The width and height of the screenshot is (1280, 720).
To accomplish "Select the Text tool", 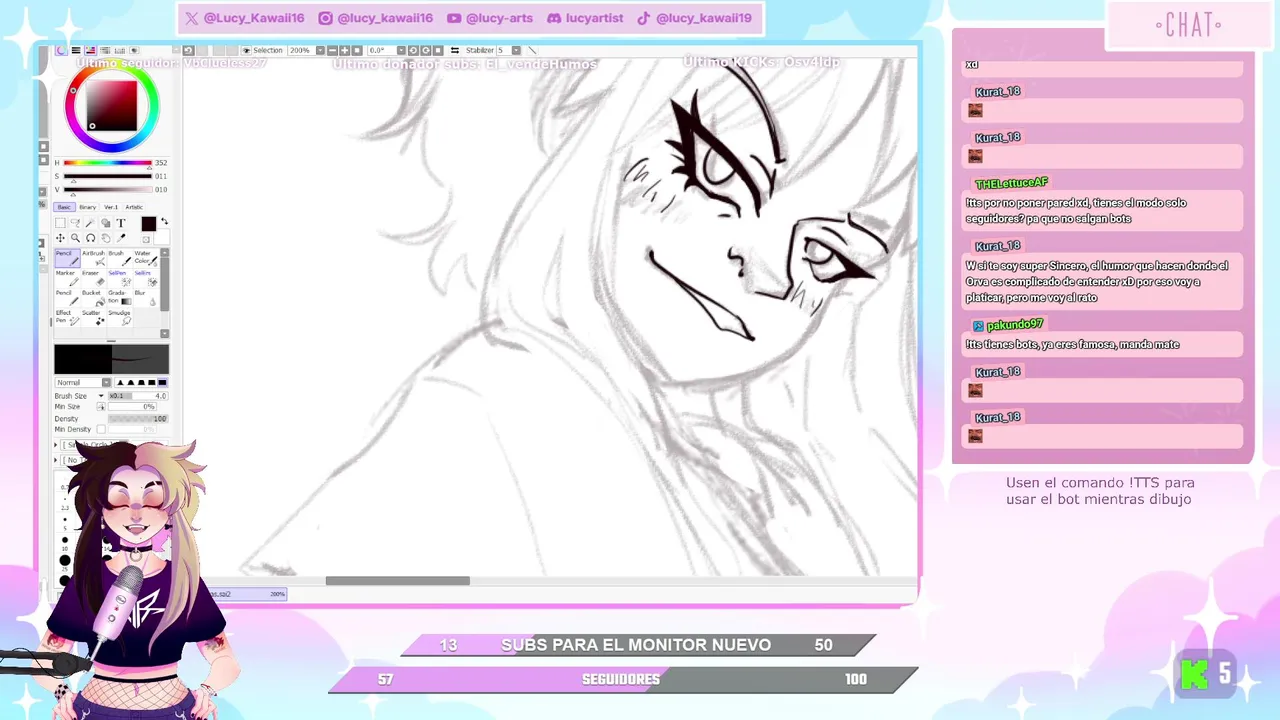I will coord(121,223).
